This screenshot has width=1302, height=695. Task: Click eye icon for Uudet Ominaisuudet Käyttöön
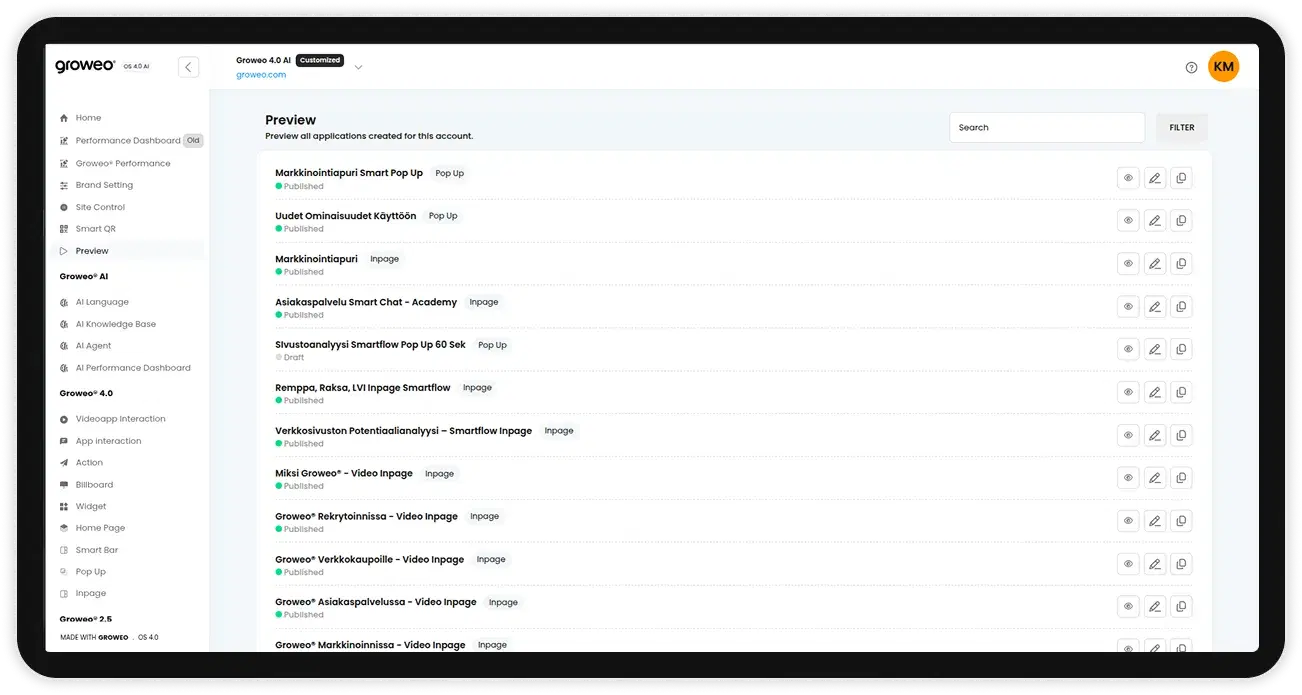(1128, 221)
